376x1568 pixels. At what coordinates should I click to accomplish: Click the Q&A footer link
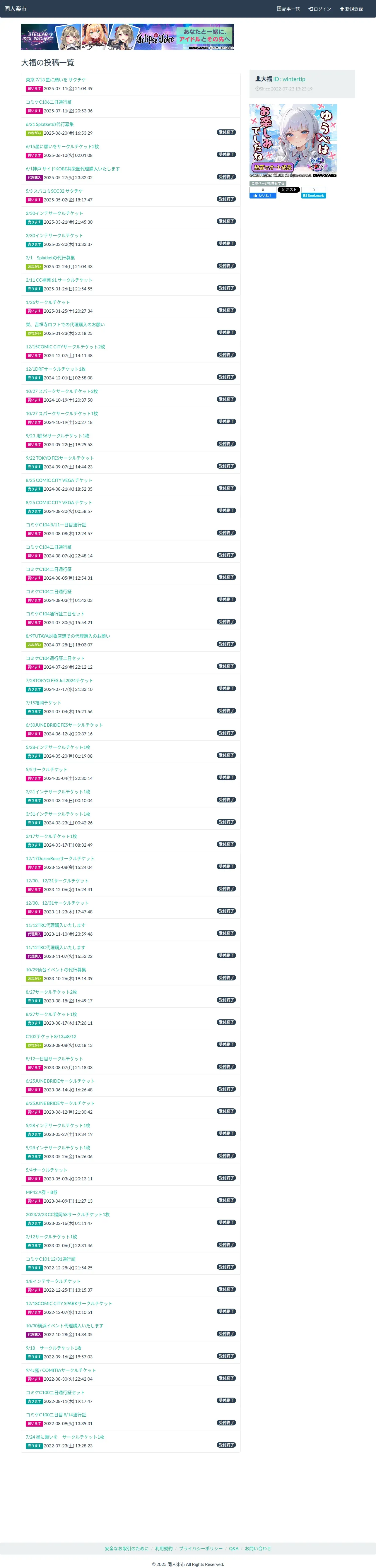click(234, 1548)
